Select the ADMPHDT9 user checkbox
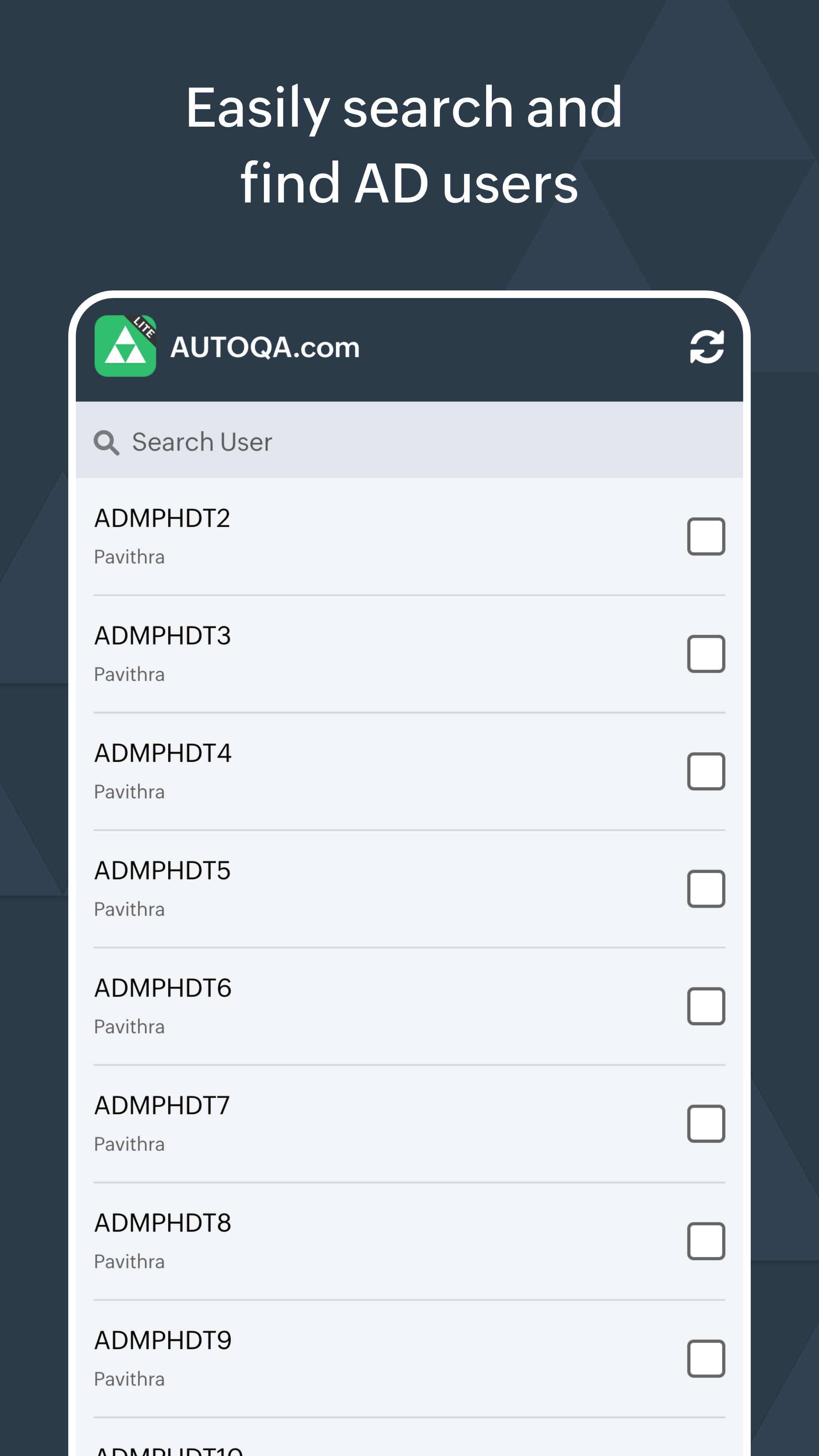The height and width of the screenshot is (1456, 819). click(x=706, y=1359)
